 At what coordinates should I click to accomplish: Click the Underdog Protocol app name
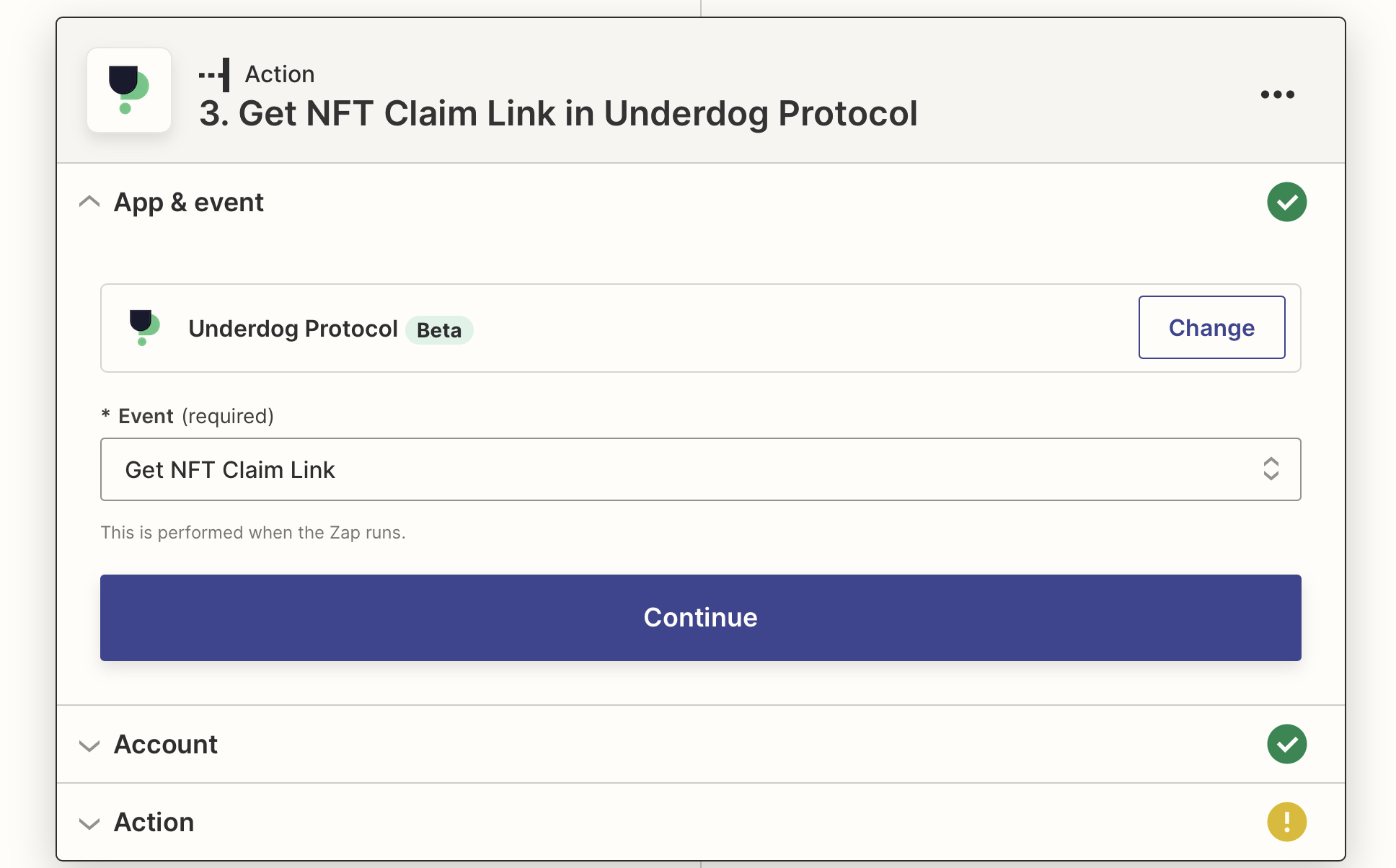tap(293, 329)
